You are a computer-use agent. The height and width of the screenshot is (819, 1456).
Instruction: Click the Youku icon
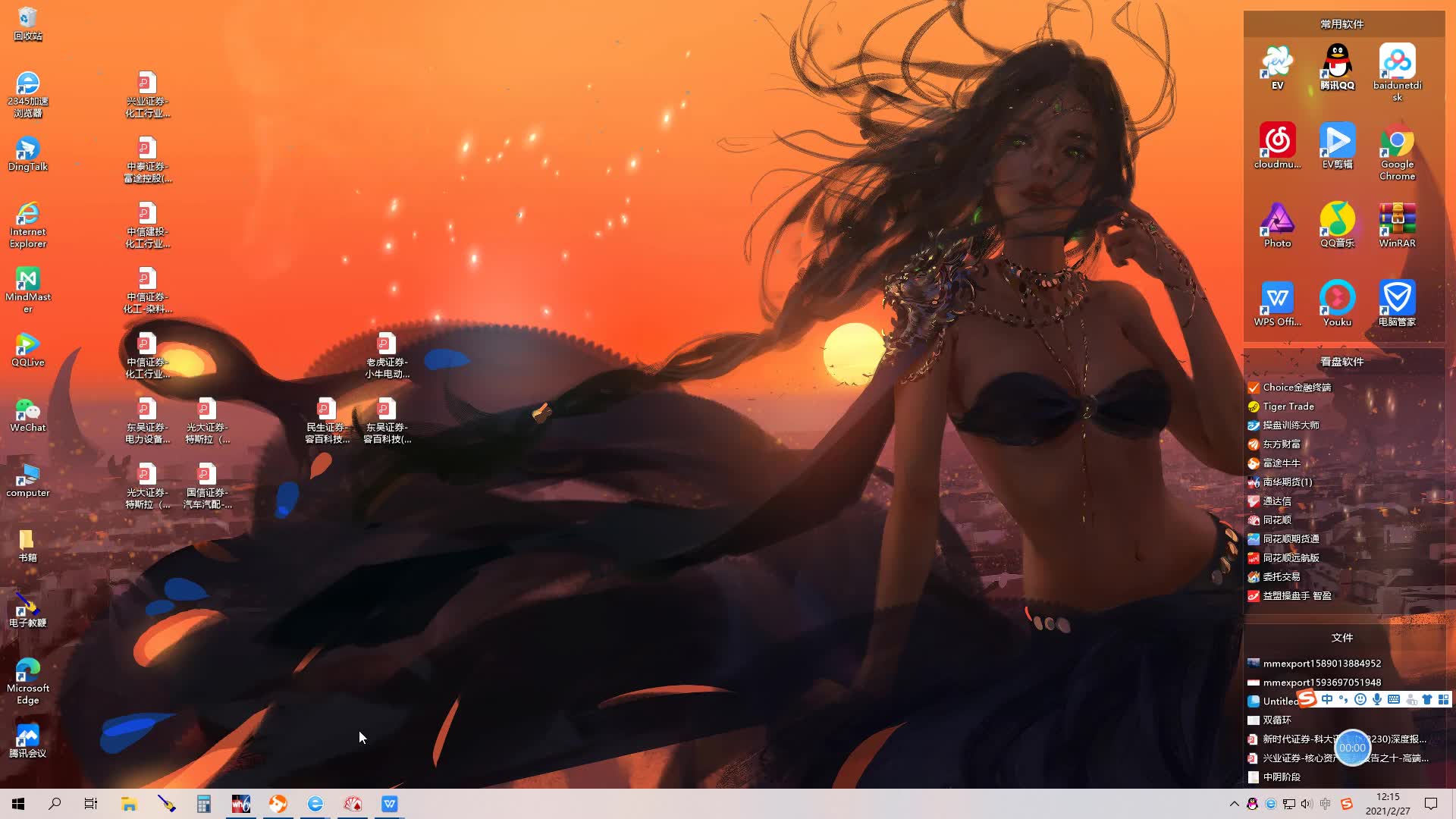pos(1337,304)
